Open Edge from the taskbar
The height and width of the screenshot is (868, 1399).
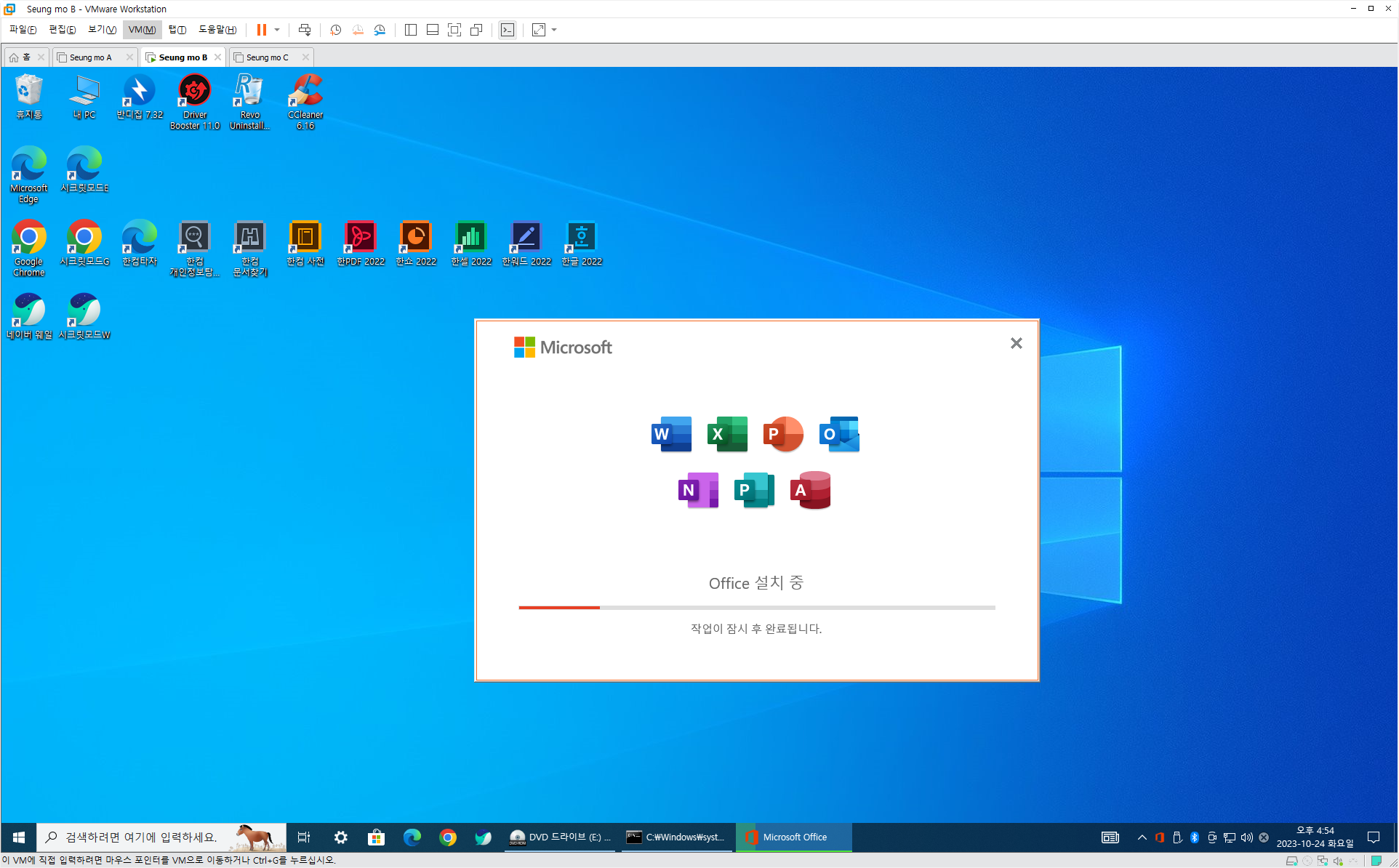pyautogui.click(x=412, y=837)
